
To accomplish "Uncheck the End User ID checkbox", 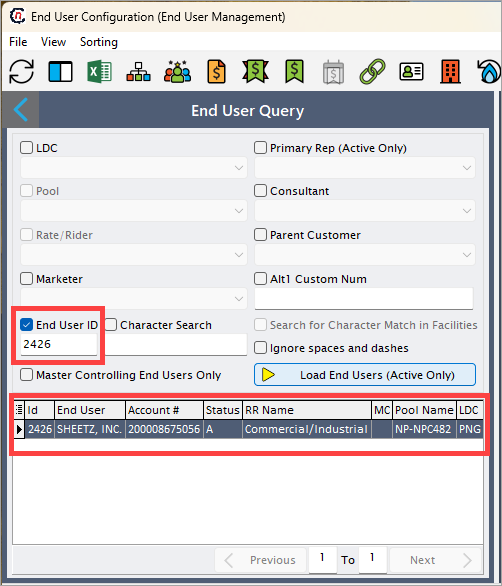I will pyautogui.click(x=27, y=325).
